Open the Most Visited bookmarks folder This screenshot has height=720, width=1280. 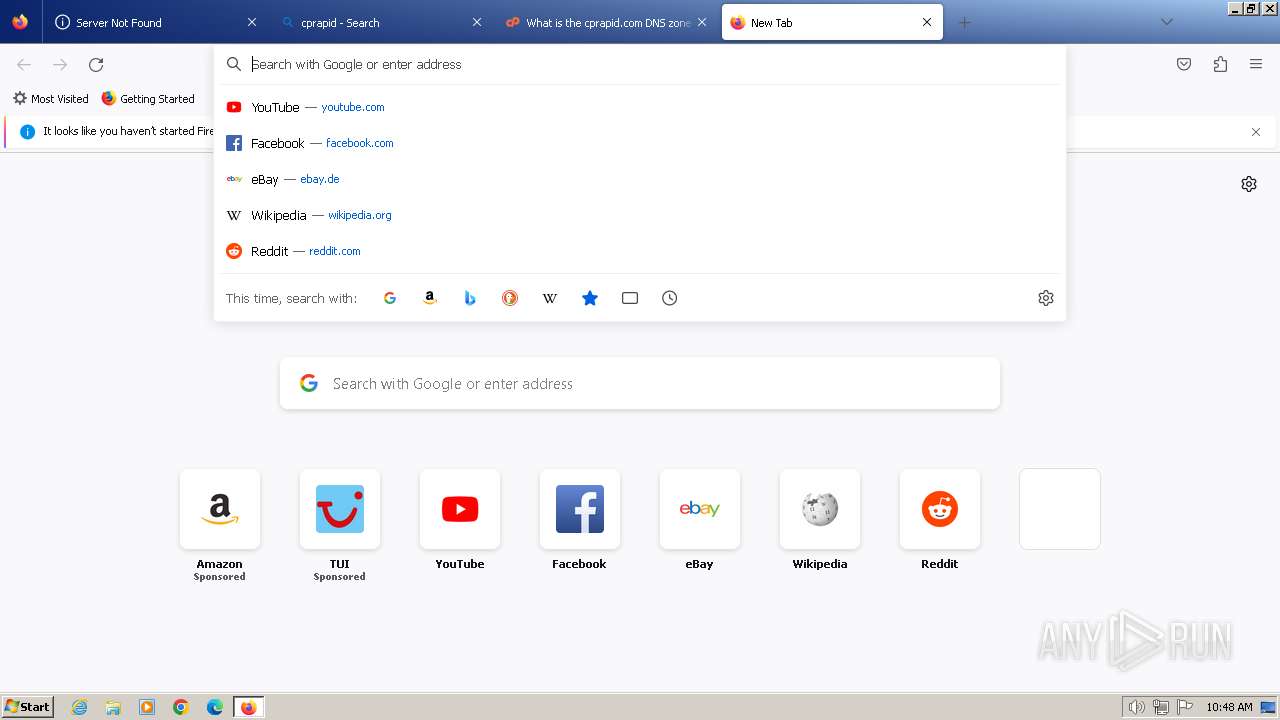(51, 99)
